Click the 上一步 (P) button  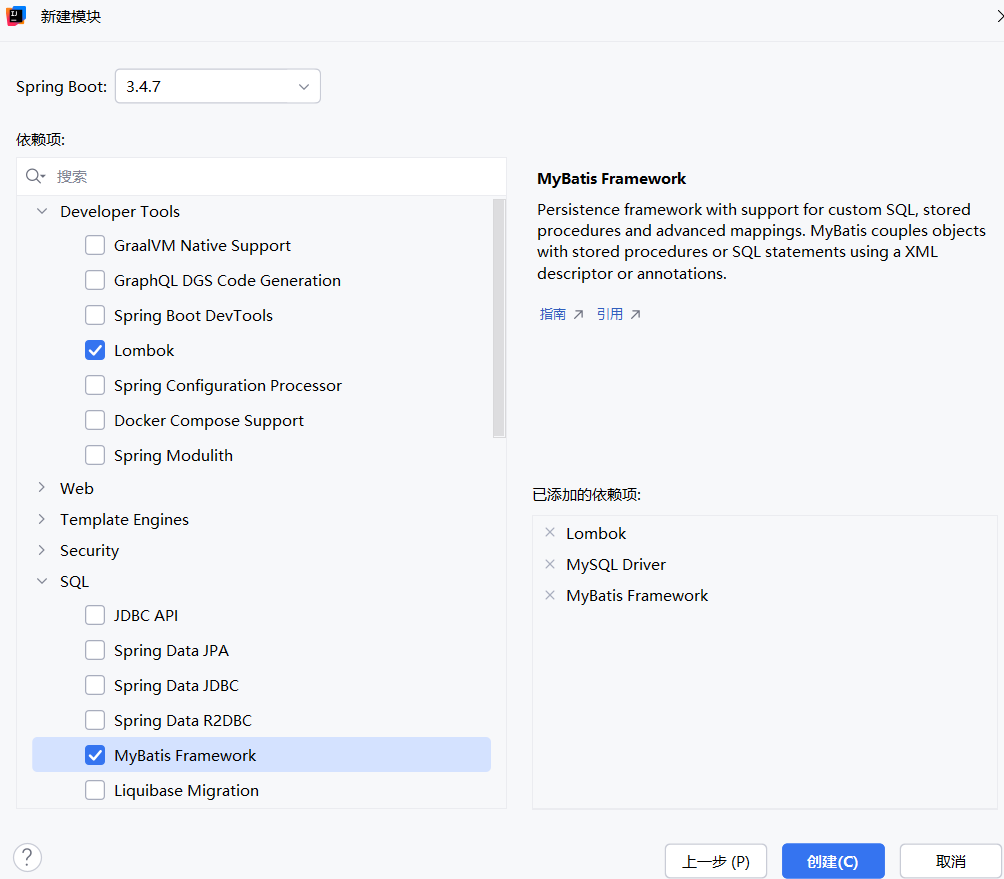click(716, 861)
